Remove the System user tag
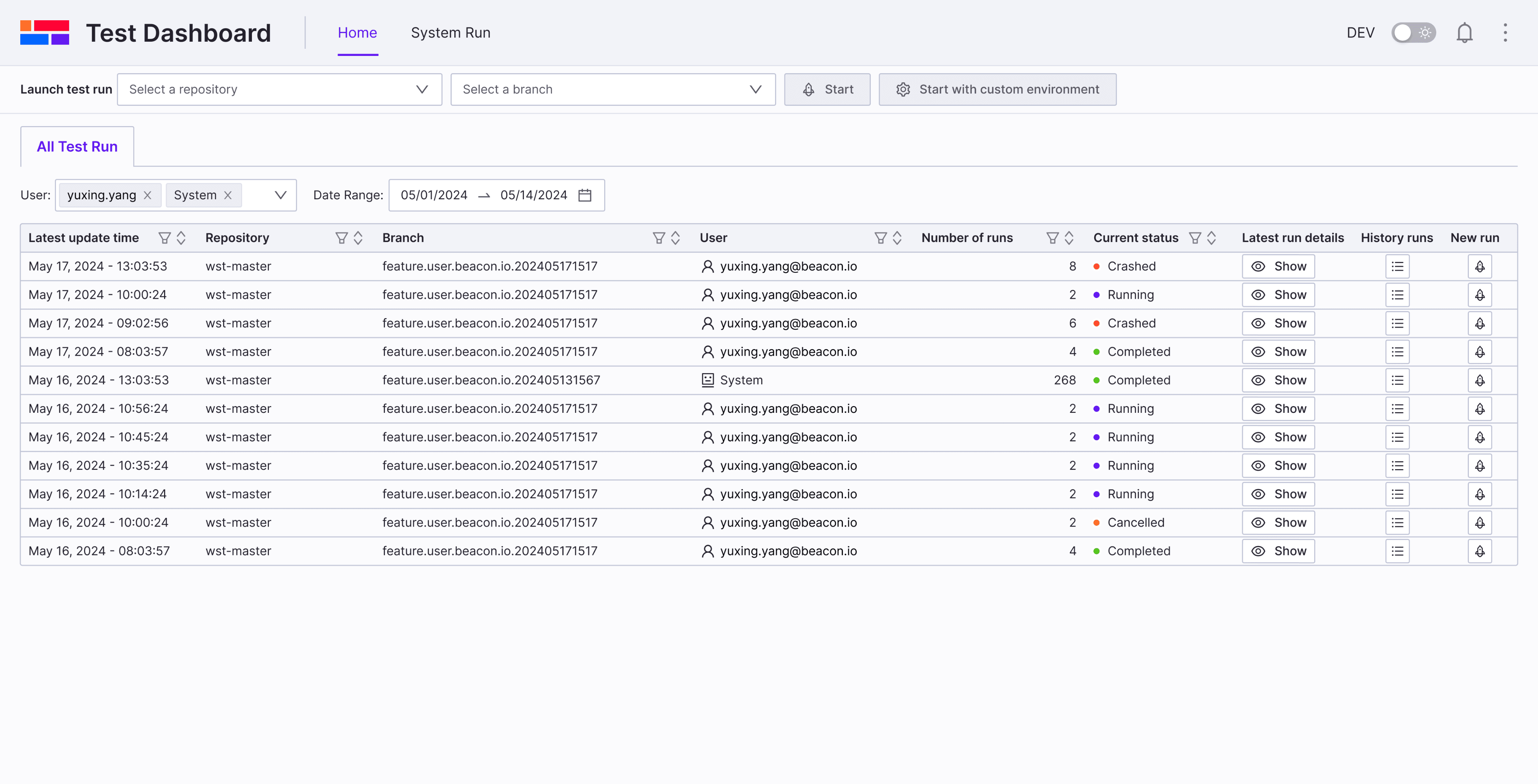Viewport: 1538px width, 784px height. pos(228,195)
